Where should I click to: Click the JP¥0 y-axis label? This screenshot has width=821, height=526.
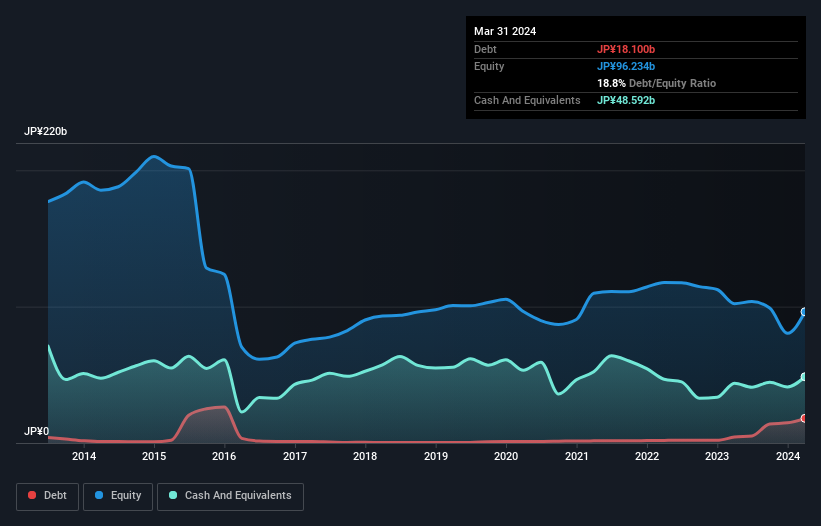click(x=37, y=431)
